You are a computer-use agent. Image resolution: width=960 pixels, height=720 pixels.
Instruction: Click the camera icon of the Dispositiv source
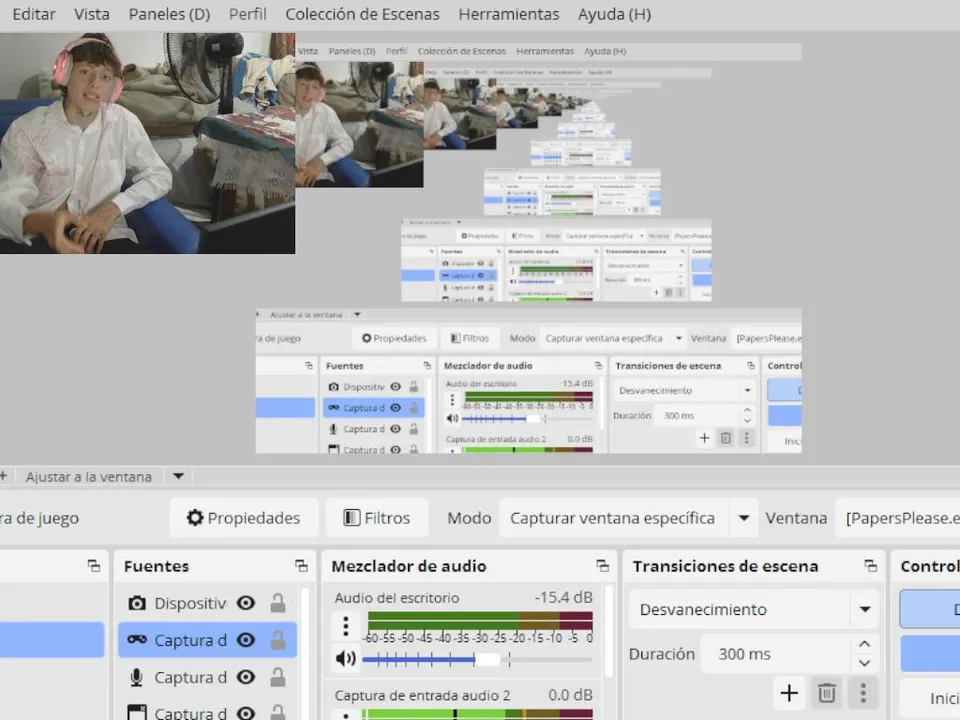coord(137,604)
